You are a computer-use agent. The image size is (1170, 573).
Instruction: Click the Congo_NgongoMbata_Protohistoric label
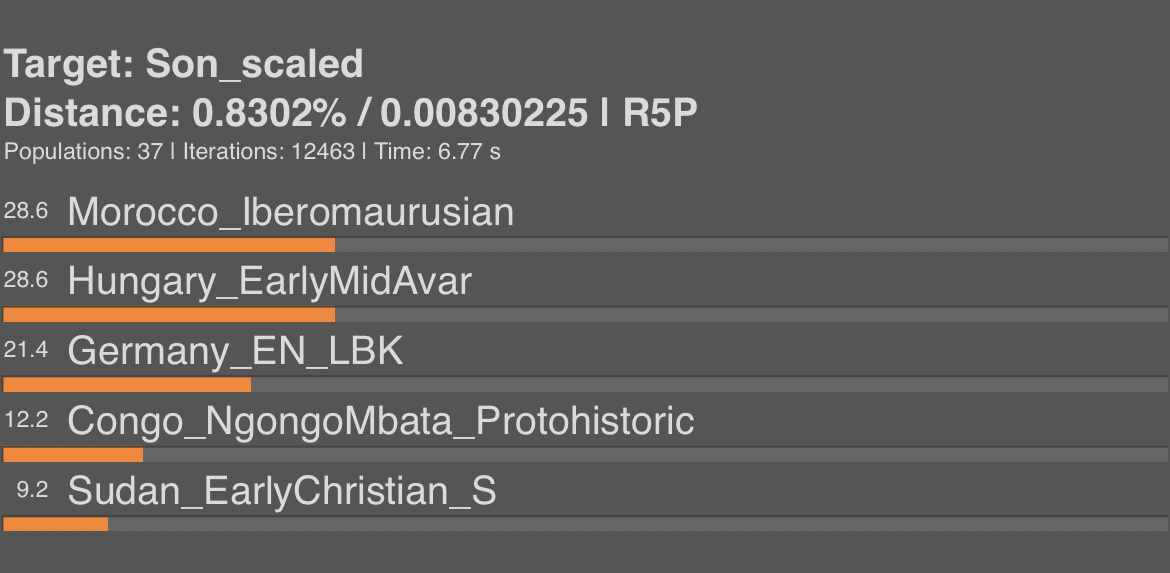381,422
